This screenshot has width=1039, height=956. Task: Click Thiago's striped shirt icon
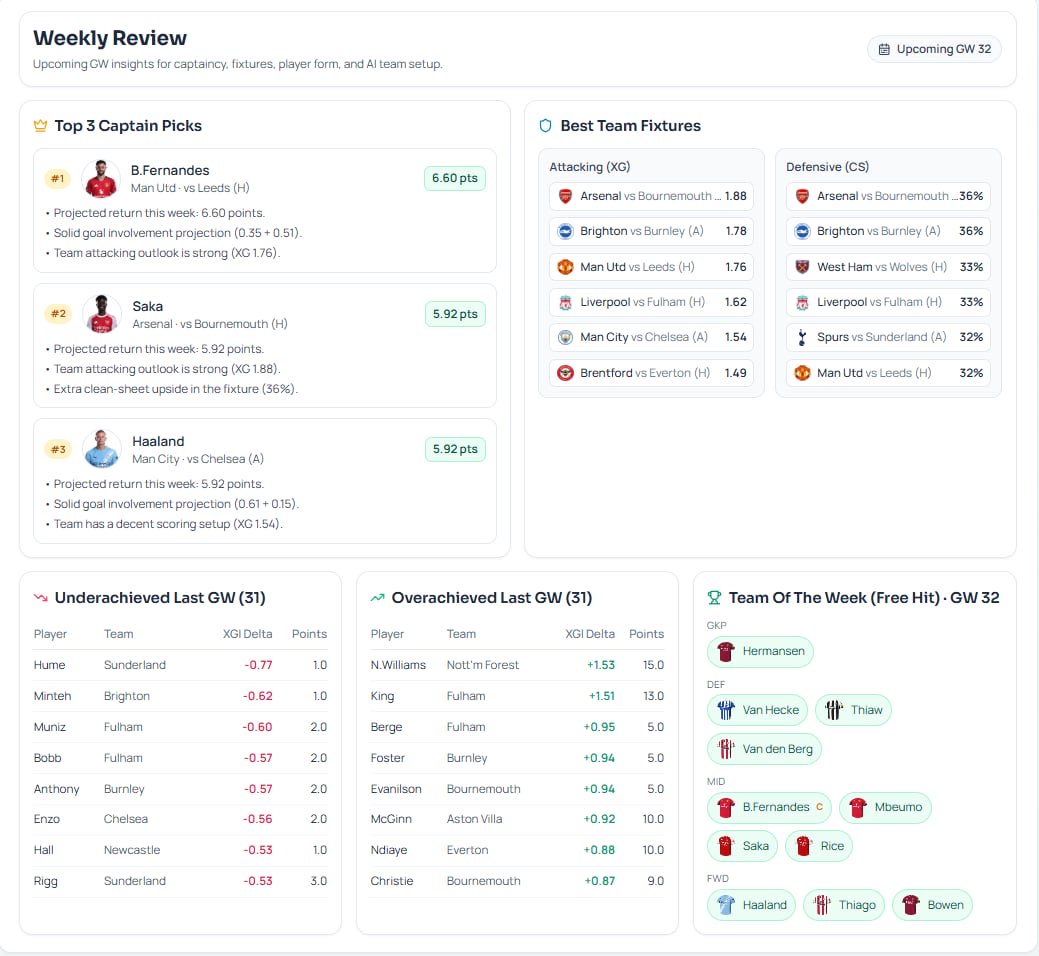(822, 905)
